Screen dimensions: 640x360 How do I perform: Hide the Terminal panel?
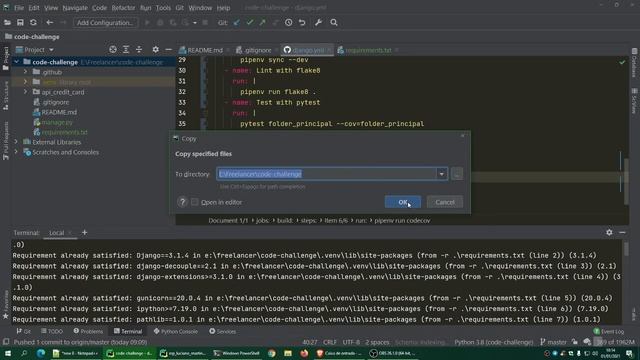coord(622,232)
